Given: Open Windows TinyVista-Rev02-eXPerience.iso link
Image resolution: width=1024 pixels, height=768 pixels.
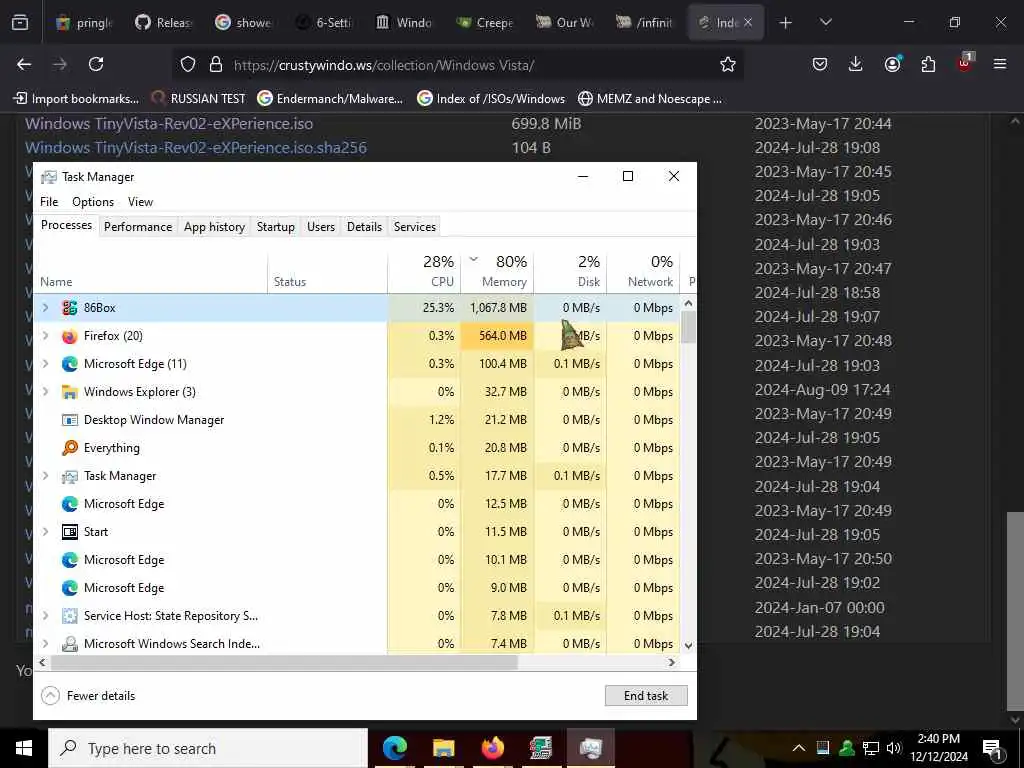Looking at the screenshot, I should click(x=169, y=123).
